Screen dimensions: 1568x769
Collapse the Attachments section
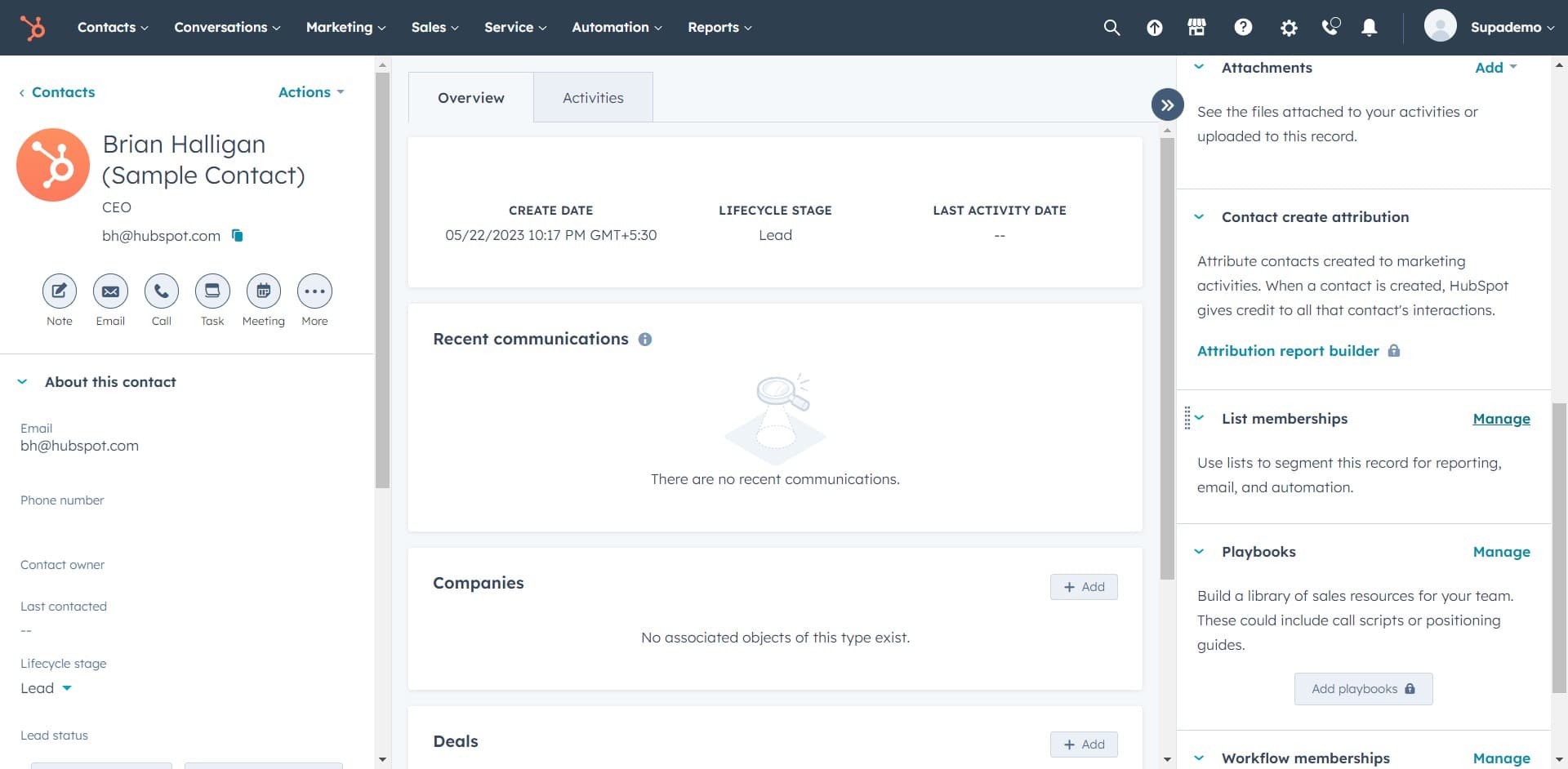click(1199, 68)
